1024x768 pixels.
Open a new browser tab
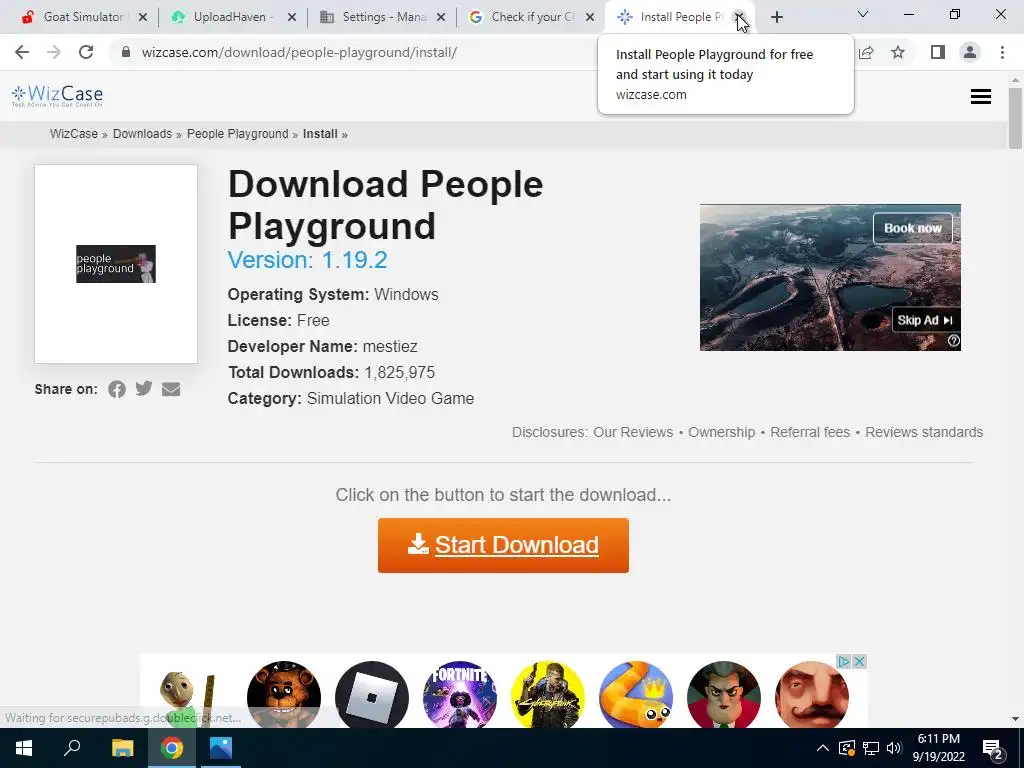point(776,17)
